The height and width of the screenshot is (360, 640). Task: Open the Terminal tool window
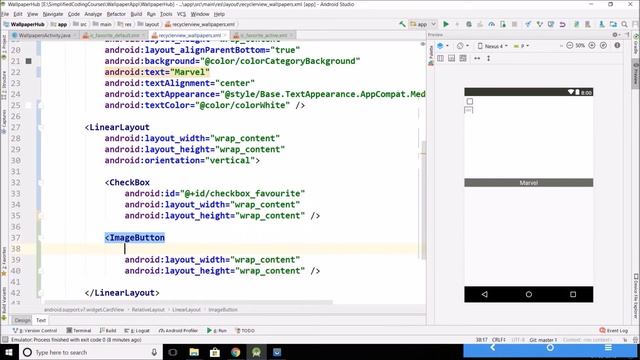click(x=79, y=331)
